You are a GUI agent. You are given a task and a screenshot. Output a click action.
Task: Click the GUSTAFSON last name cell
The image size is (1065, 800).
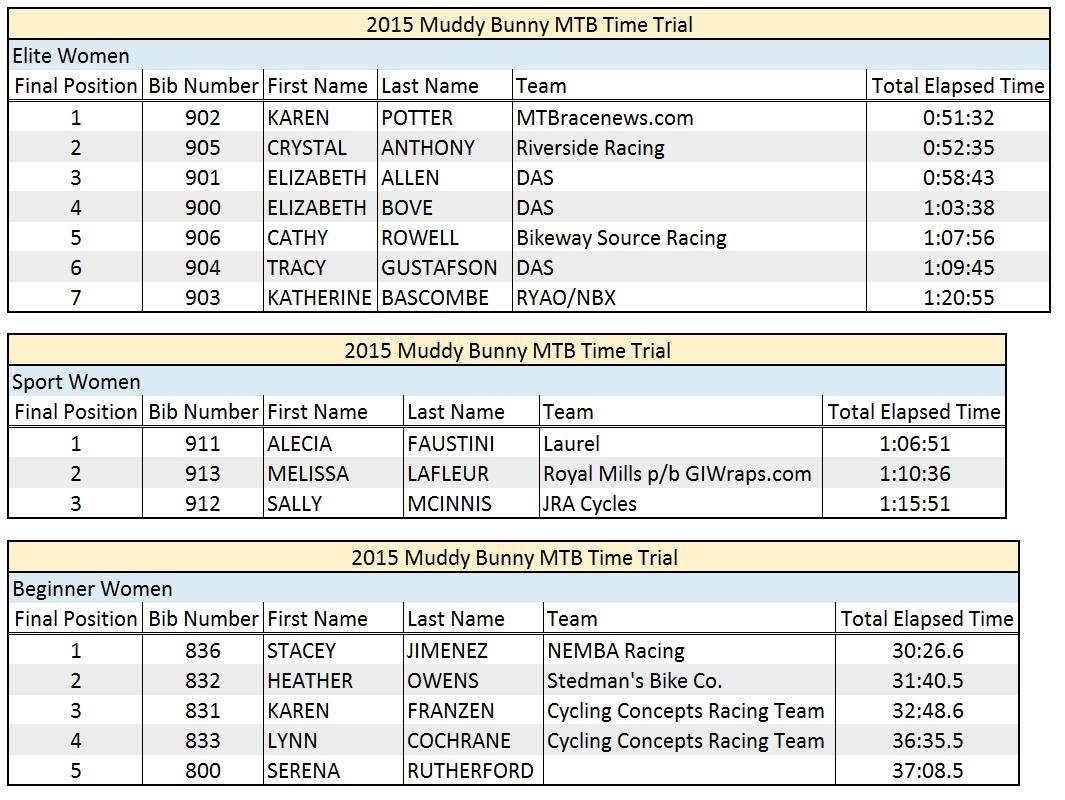[439, 268]
